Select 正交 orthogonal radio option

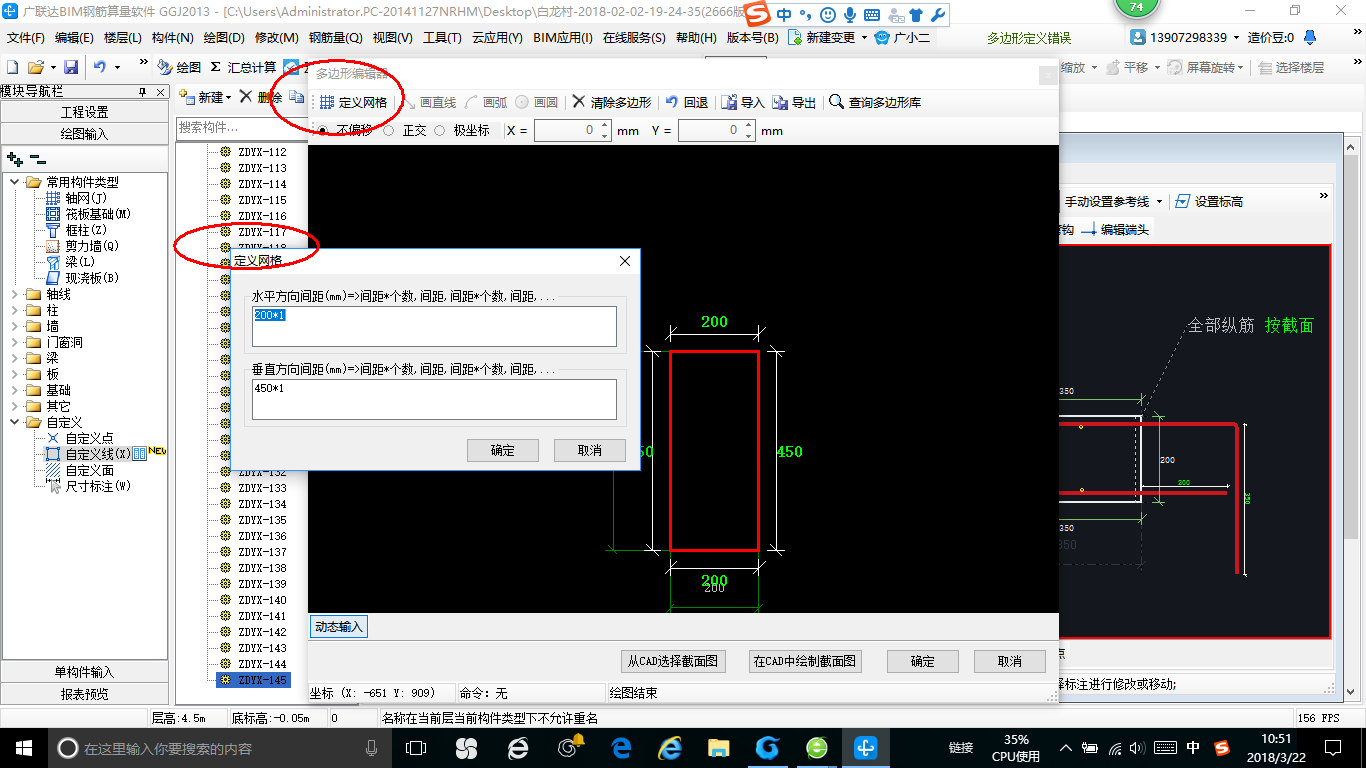[389, 131]
